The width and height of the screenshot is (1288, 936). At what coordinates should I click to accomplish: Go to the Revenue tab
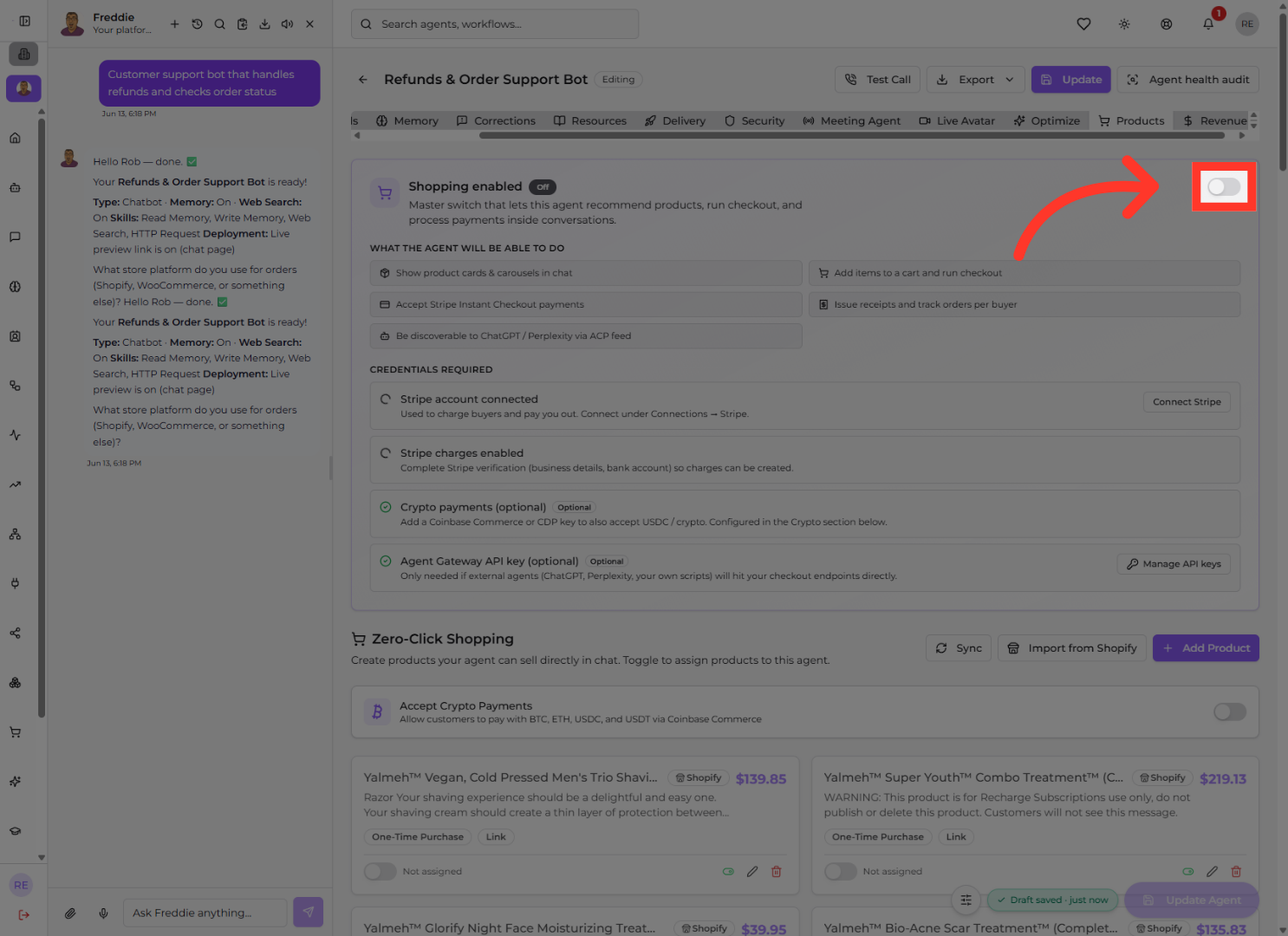pos(1214,121)
